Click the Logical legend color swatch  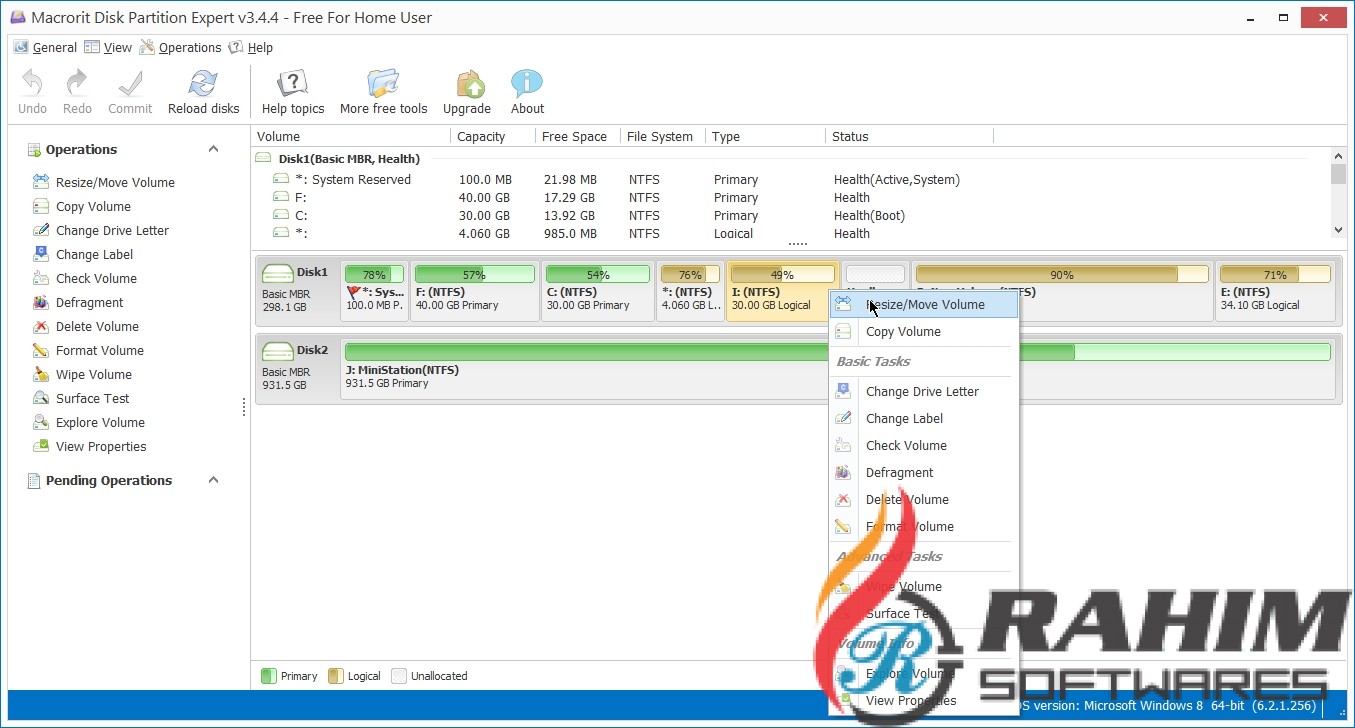[334, 676]
